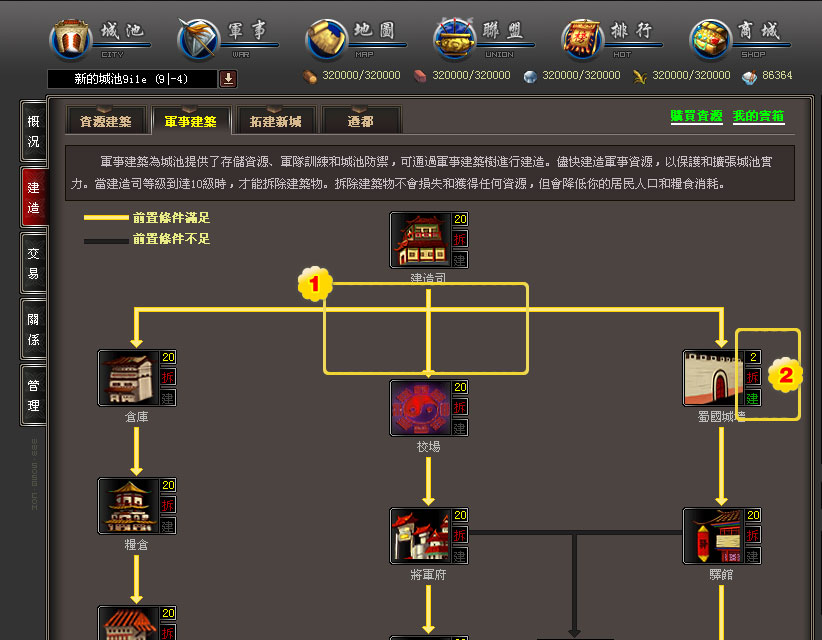
Task: Select the 關係 sidebar tab
Action: pyautogui.click(x=34, y=329)
